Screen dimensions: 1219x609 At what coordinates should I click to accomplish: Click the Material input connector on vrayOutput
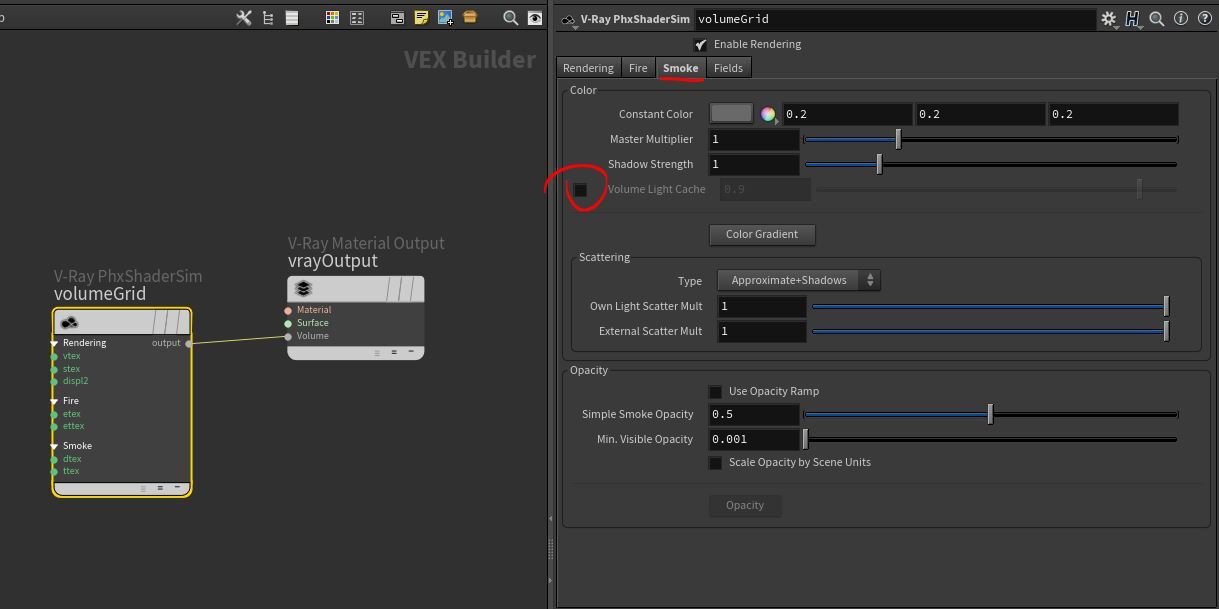point(288,310)
